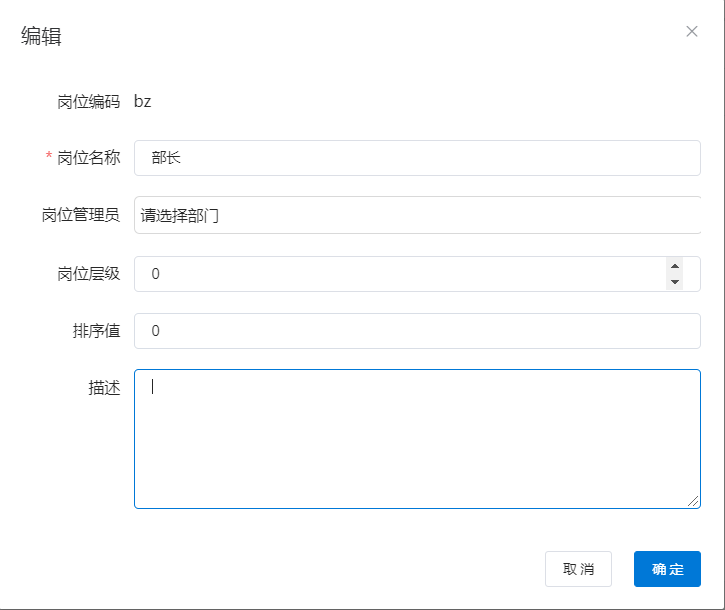Click the 编辑 dialog title
This screenshot has height=610, width=725.
click(42, 37)
